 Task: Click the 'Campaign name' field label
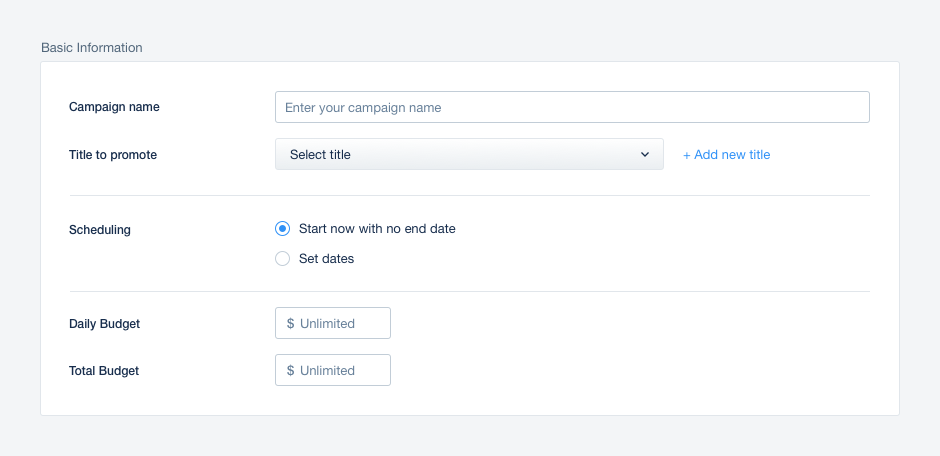114,107
